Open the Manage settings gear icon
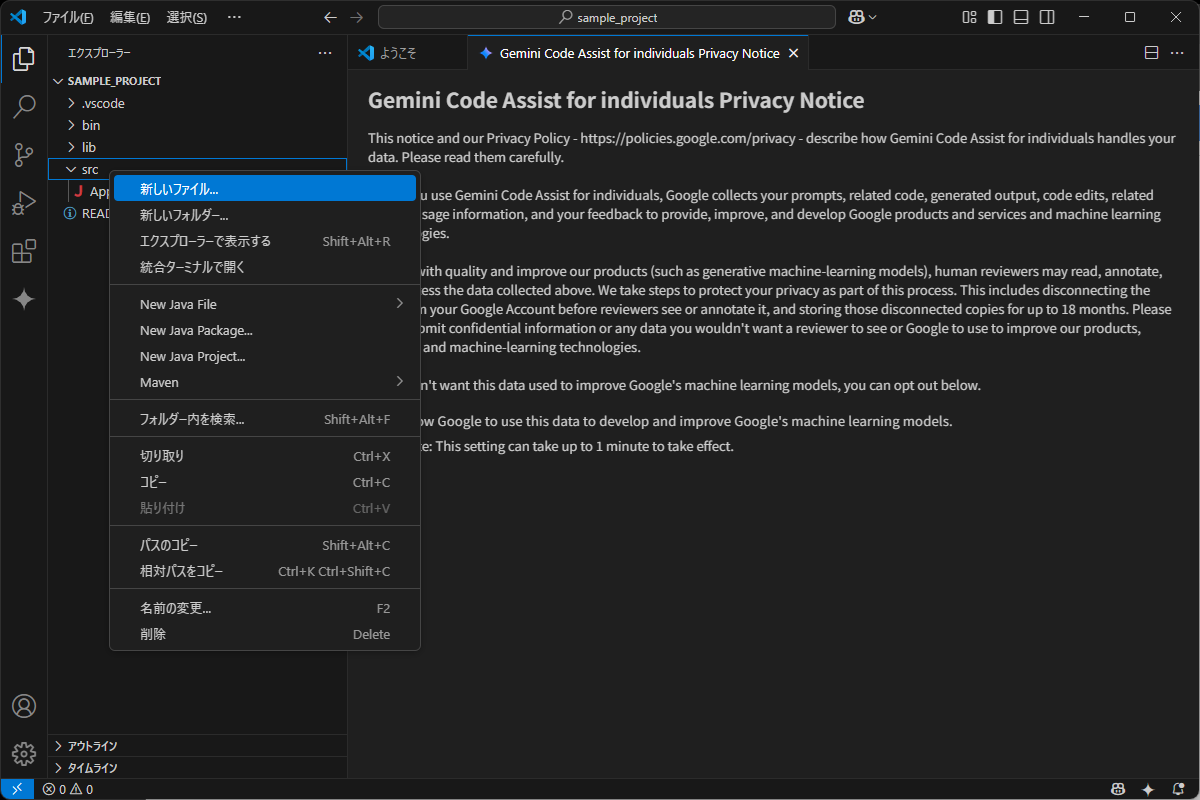Image resolution: width=1200 pixels, height=800 pixels. point(24,753)
